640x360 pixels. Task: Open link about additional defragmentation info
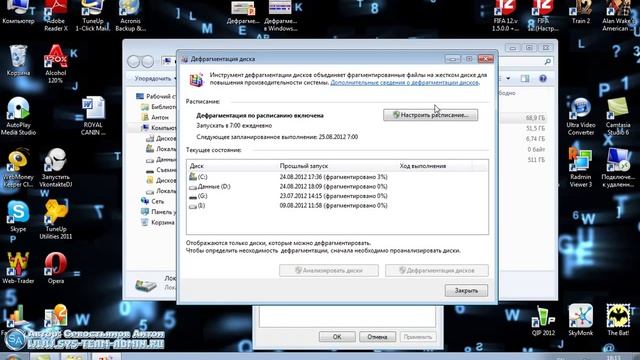click(x=404, y=82)
